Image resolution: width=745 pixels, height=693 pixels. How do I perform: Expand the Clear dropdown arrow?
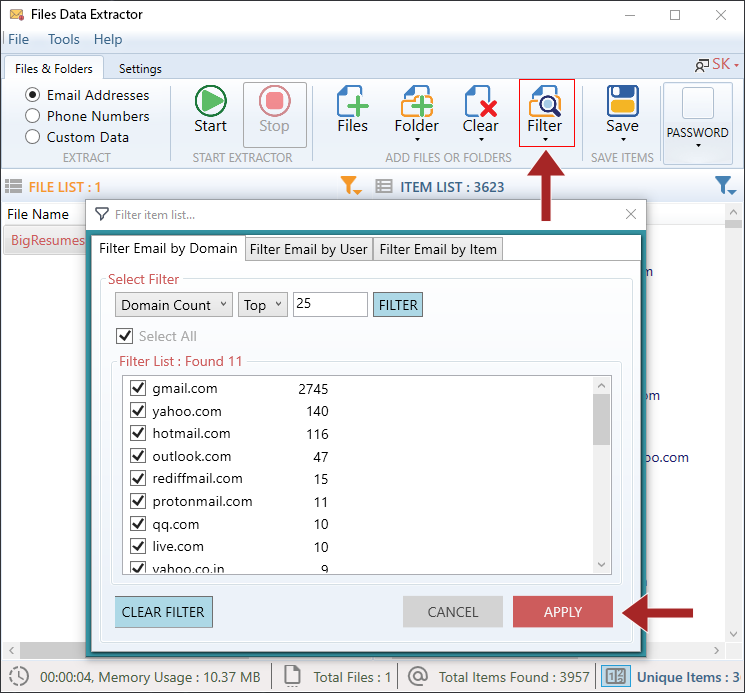tap(481, 140)
